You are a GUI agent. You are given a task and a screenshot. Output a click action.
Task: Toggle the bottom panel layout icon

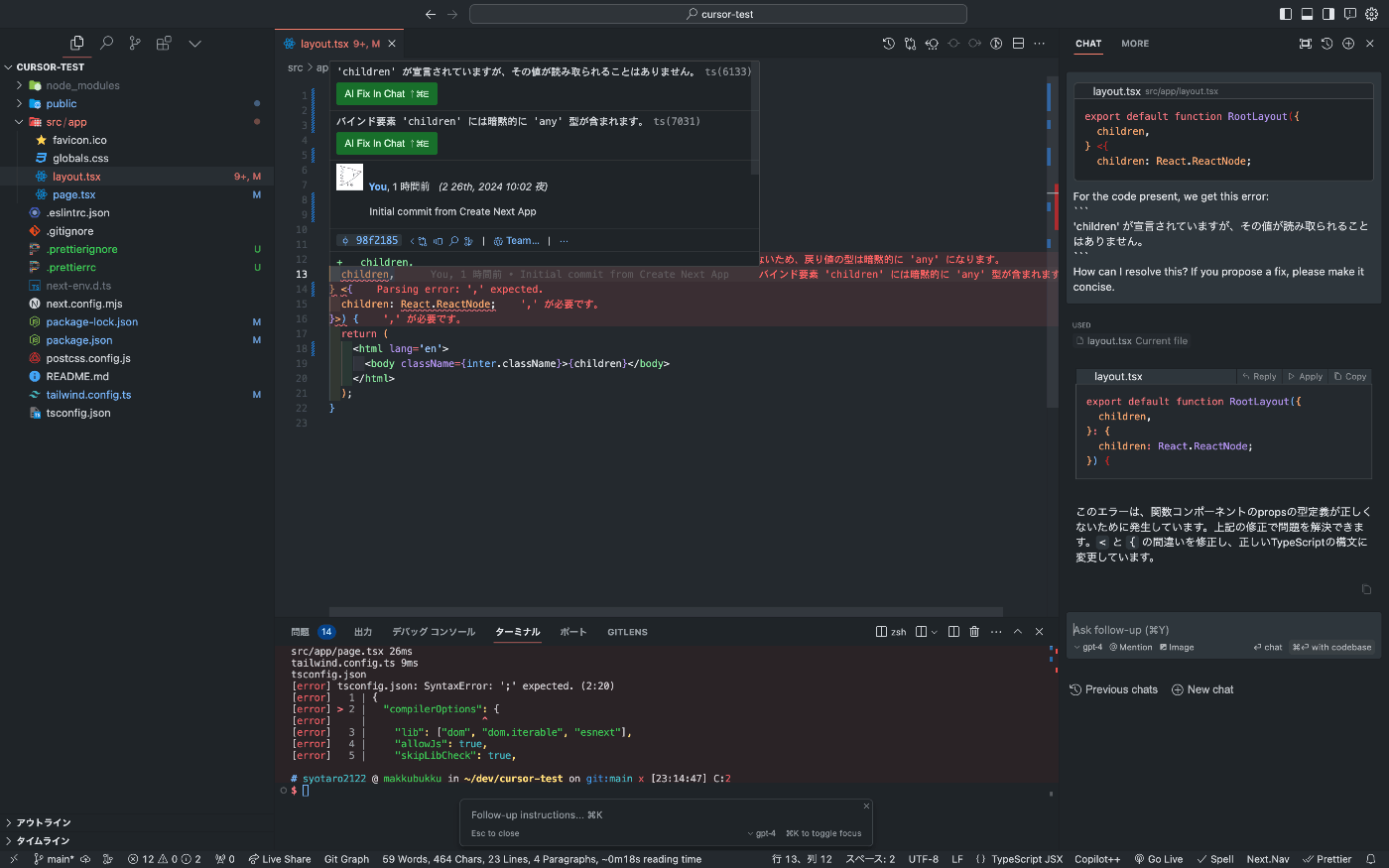1307,14
